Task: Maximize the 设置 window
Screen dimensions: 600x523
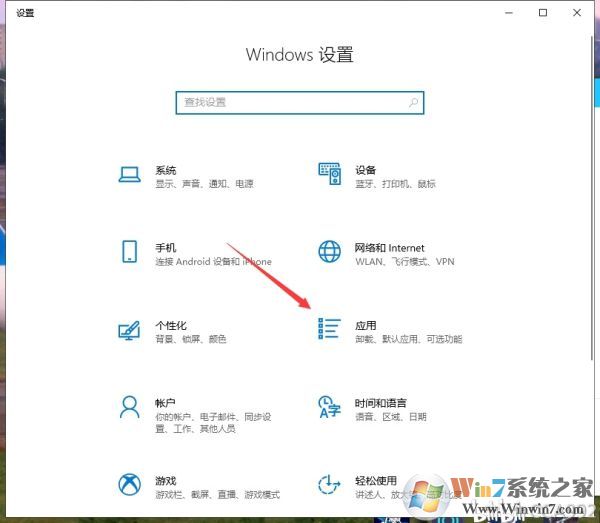Action: pos(543,13)
